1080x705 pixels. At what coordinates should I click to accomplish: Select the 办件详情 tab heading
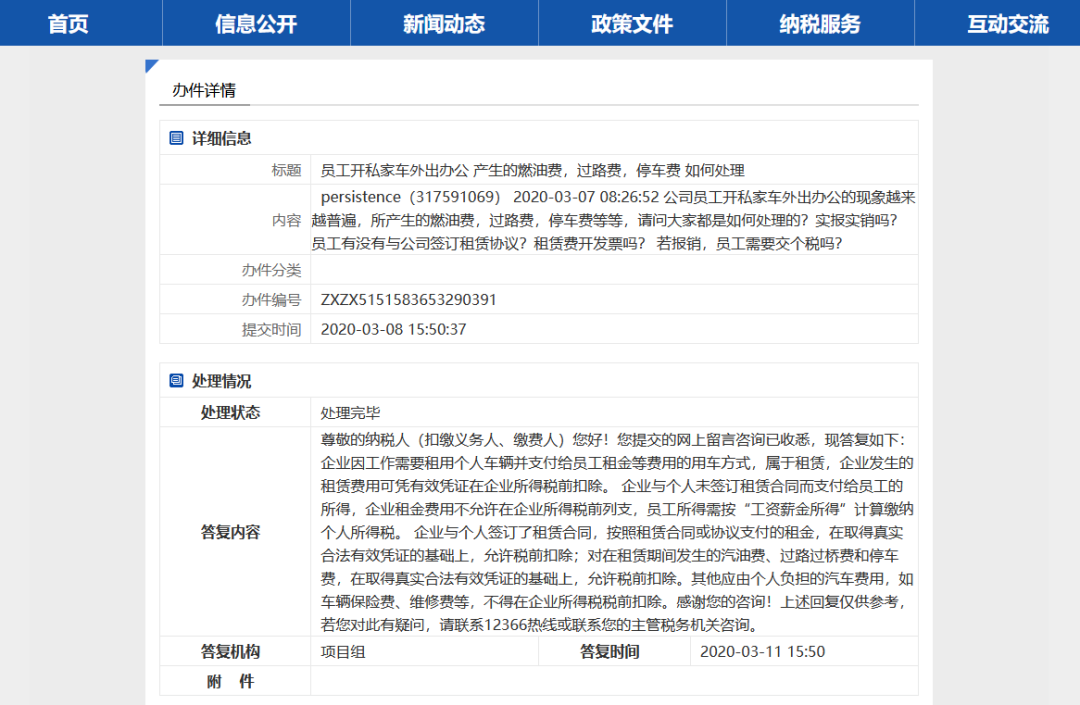click(x=204, y=90)
